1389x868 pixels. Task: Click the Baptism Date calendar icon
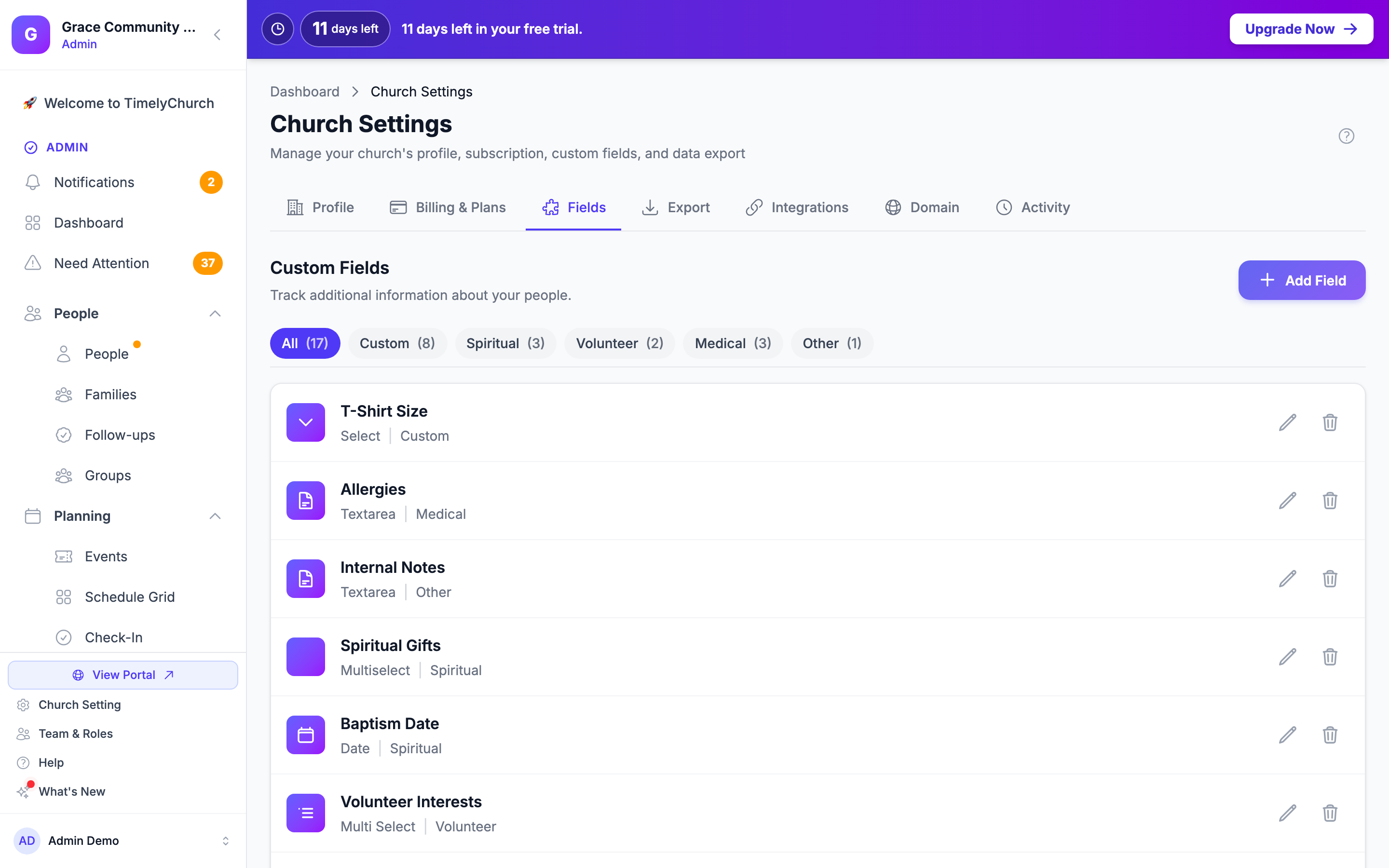(305, 735)
